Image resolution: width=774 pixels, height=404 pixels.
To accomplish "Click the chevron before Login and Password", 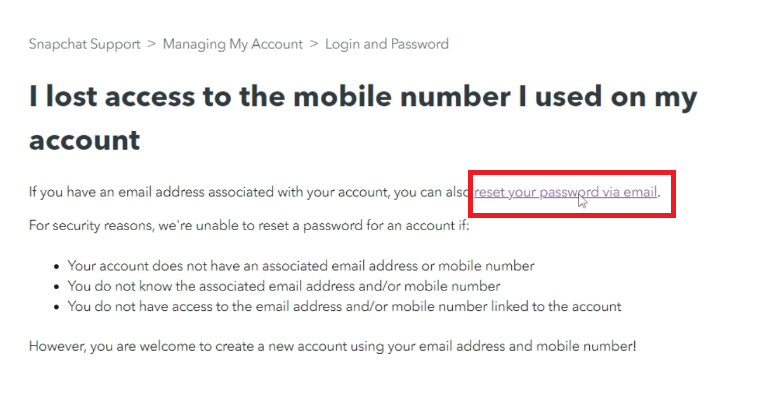I will coord(314,44).
